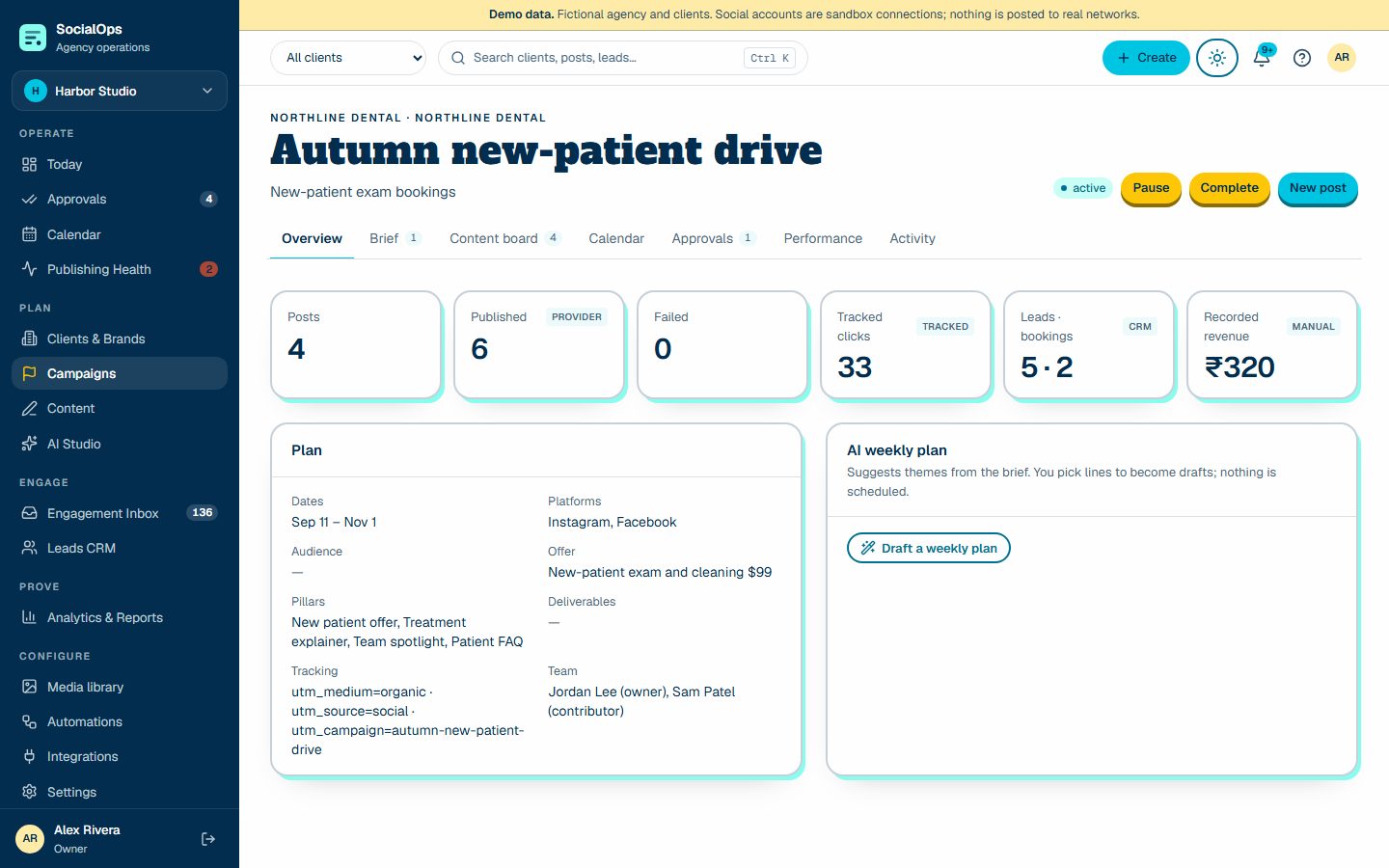The height and width of the screenshot is (868, 1389).
Task: Click the New post button
Action: click(x=1318, y=188)
